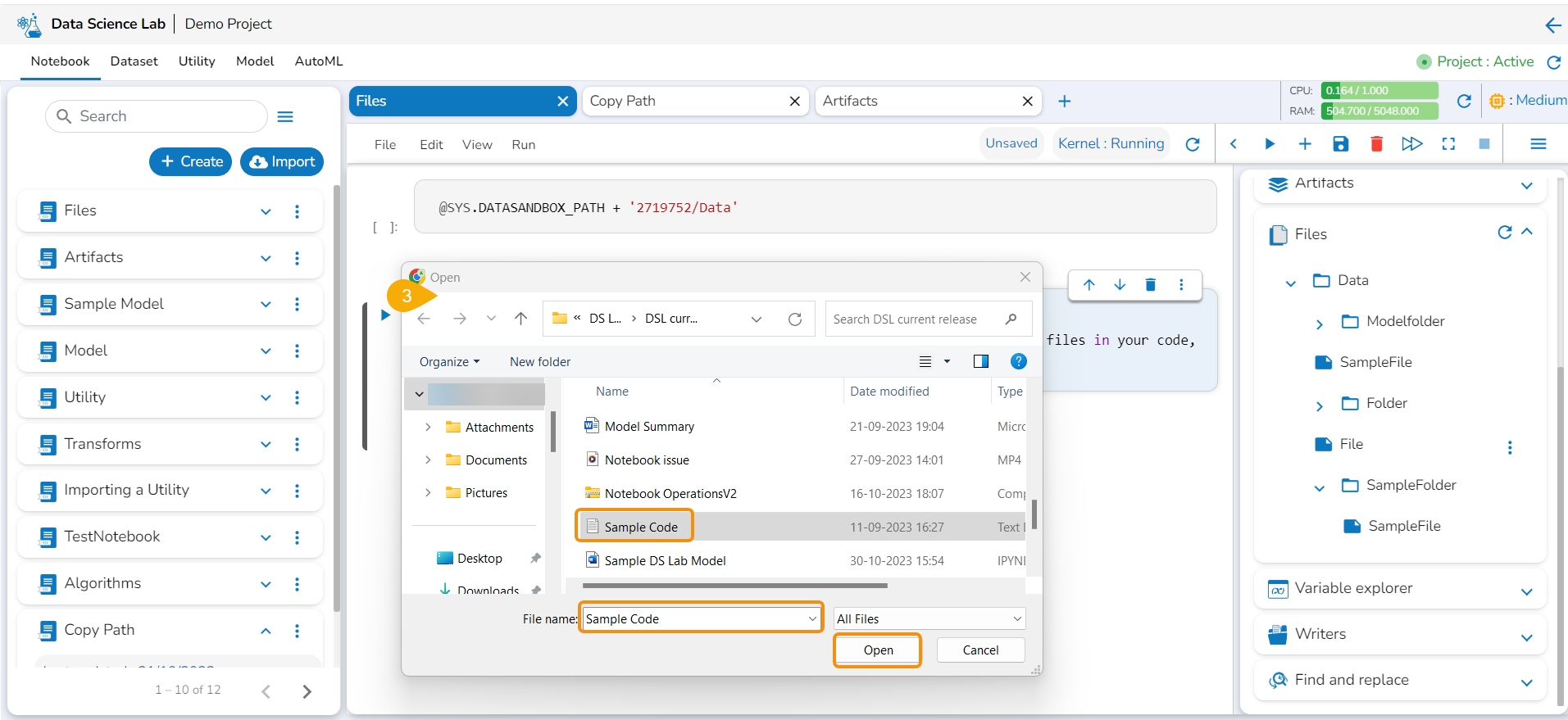
Task: Click the run all cells icon
Action: pyautogui.click(x=1411, y=144)
